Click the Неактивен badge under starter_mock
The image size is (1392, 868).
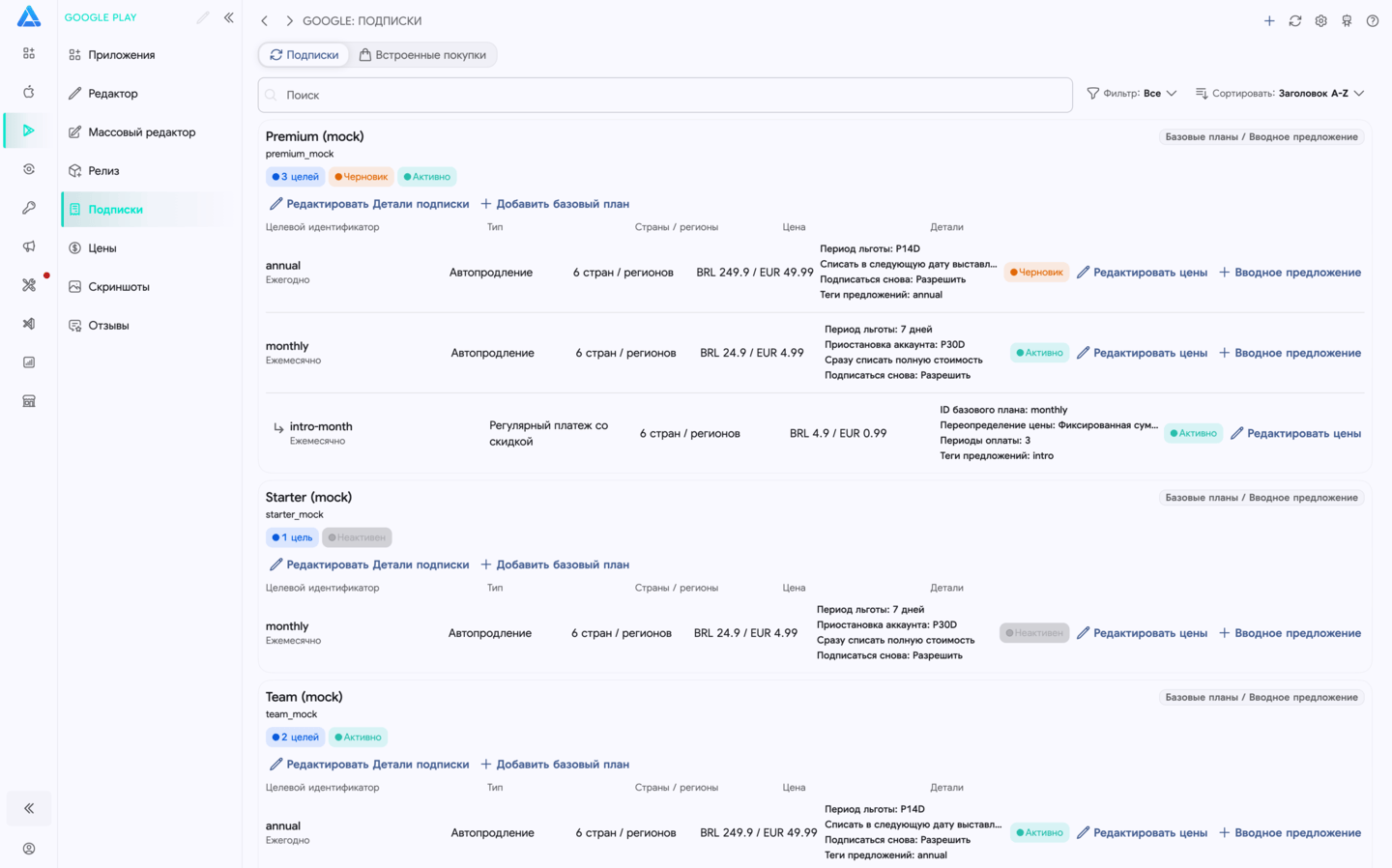coord(357,537)
